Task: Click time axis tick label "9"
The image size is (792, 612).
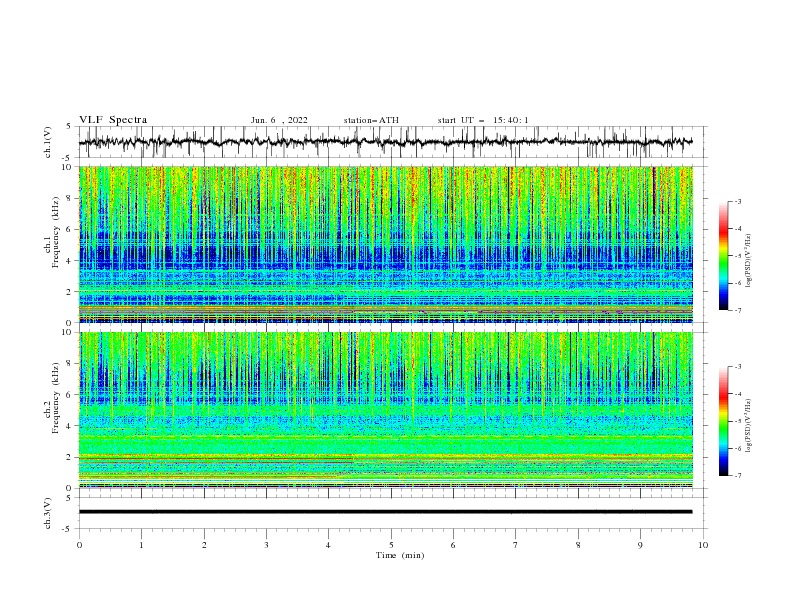Action: tap(640, 545)
